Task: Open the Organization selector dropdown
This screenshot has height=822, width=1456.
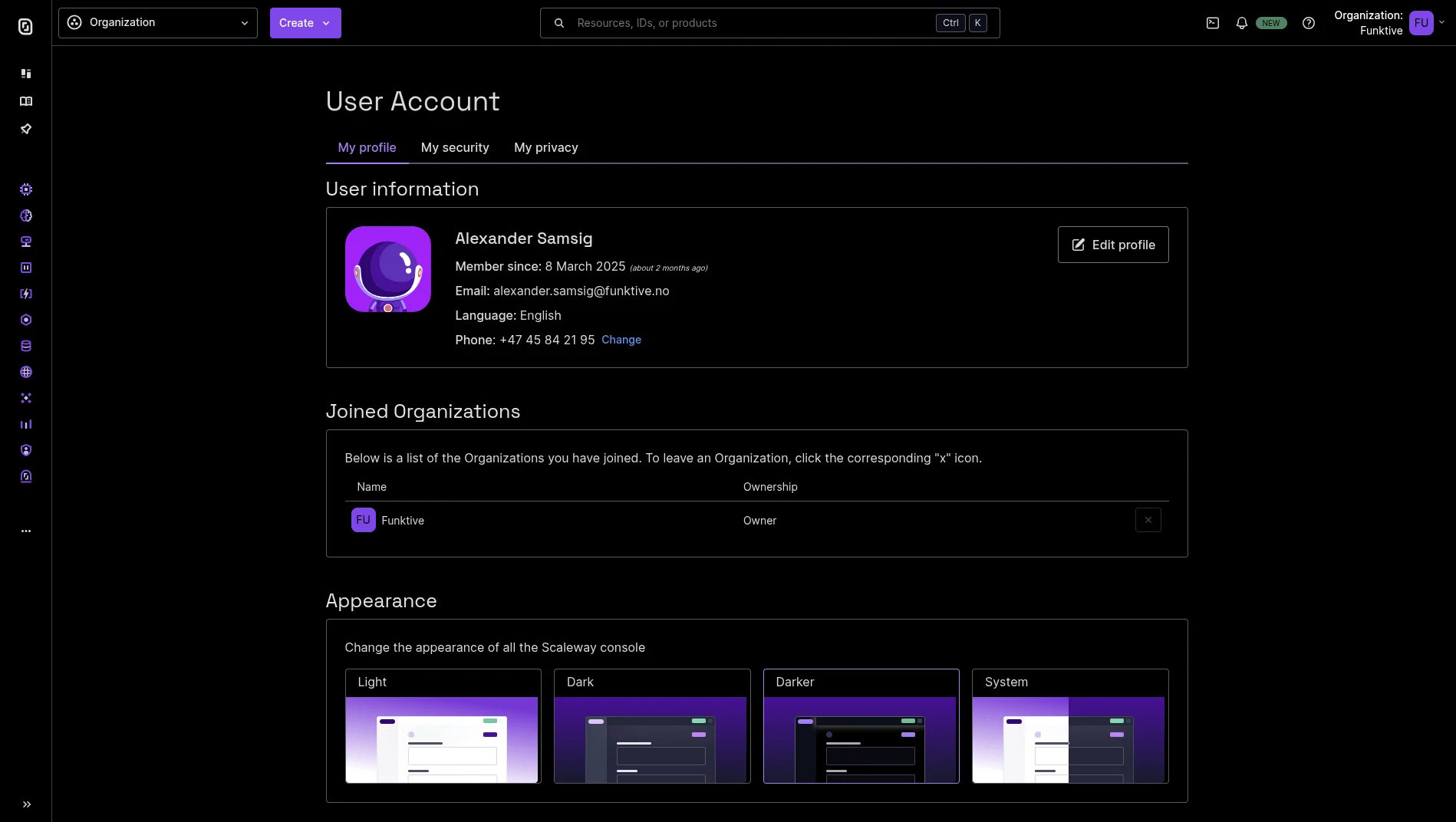Action: point(158,23)
